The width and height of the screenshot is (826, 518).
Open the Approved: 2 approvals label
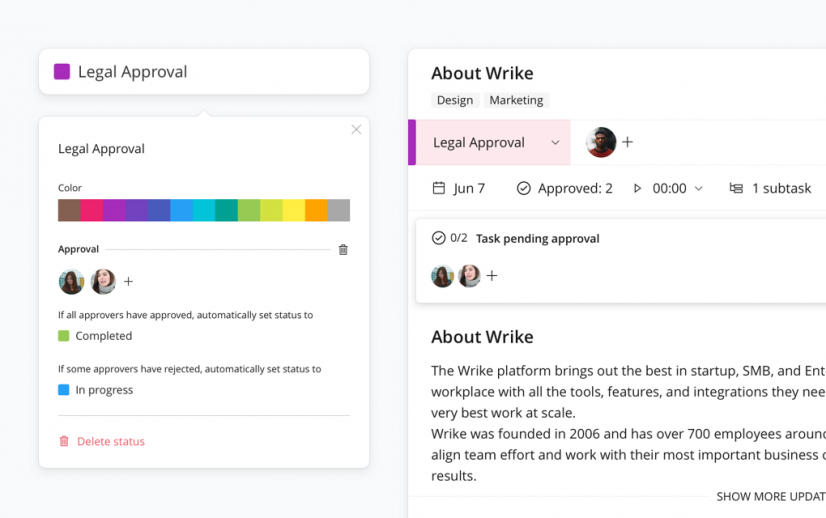point(575,189)
